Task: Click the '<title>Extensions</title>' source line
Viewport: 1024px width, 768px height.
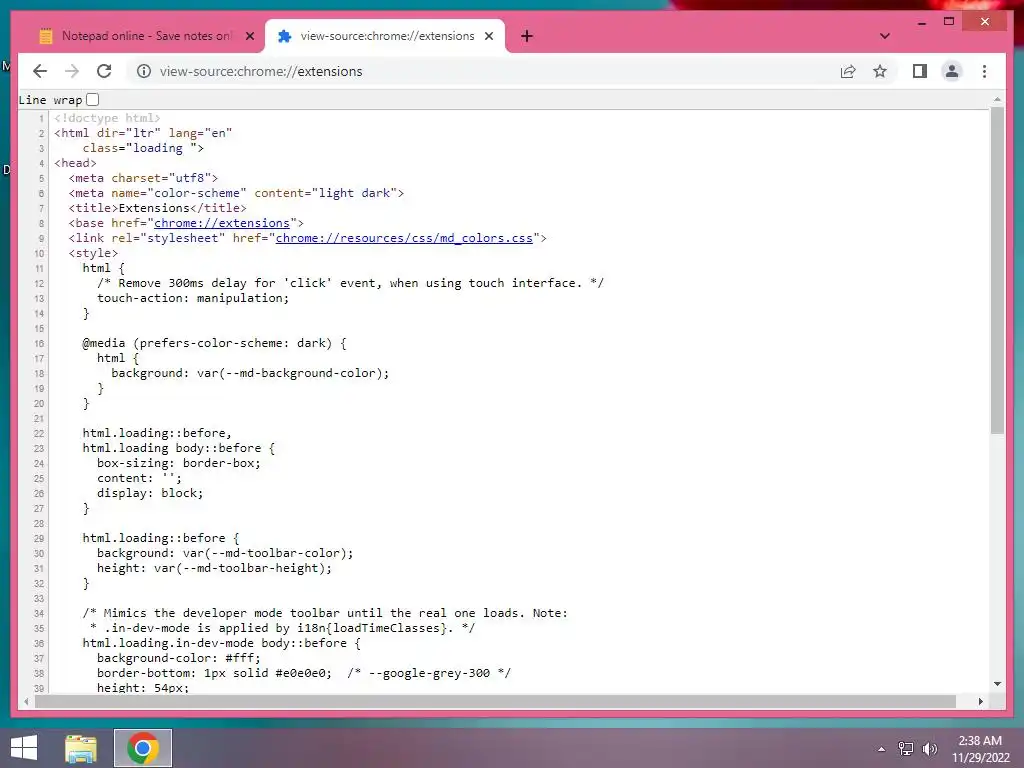Action: pos(157,208)
